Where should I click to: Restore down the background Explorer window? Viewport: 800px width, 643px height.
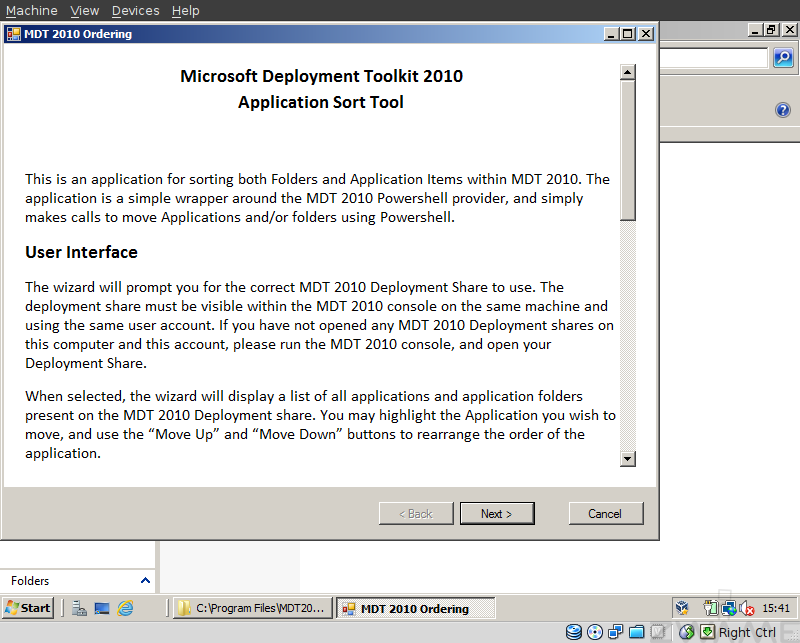[x=771, y=30]
